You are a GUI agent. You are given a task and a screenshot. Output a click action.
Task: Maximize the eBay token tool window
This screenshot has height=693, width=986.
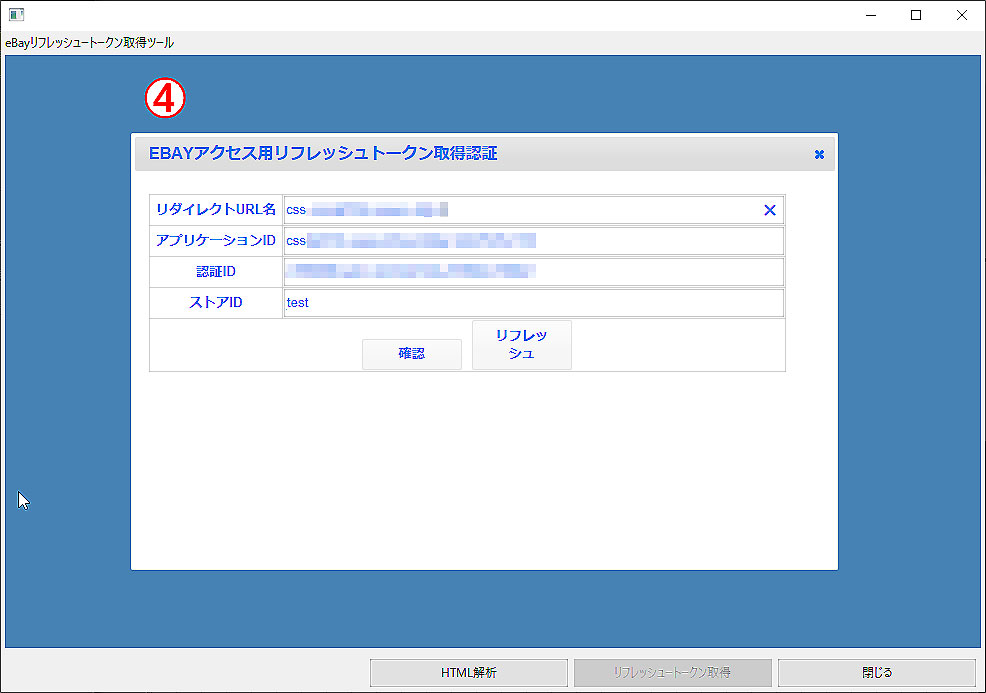point(916,15)
